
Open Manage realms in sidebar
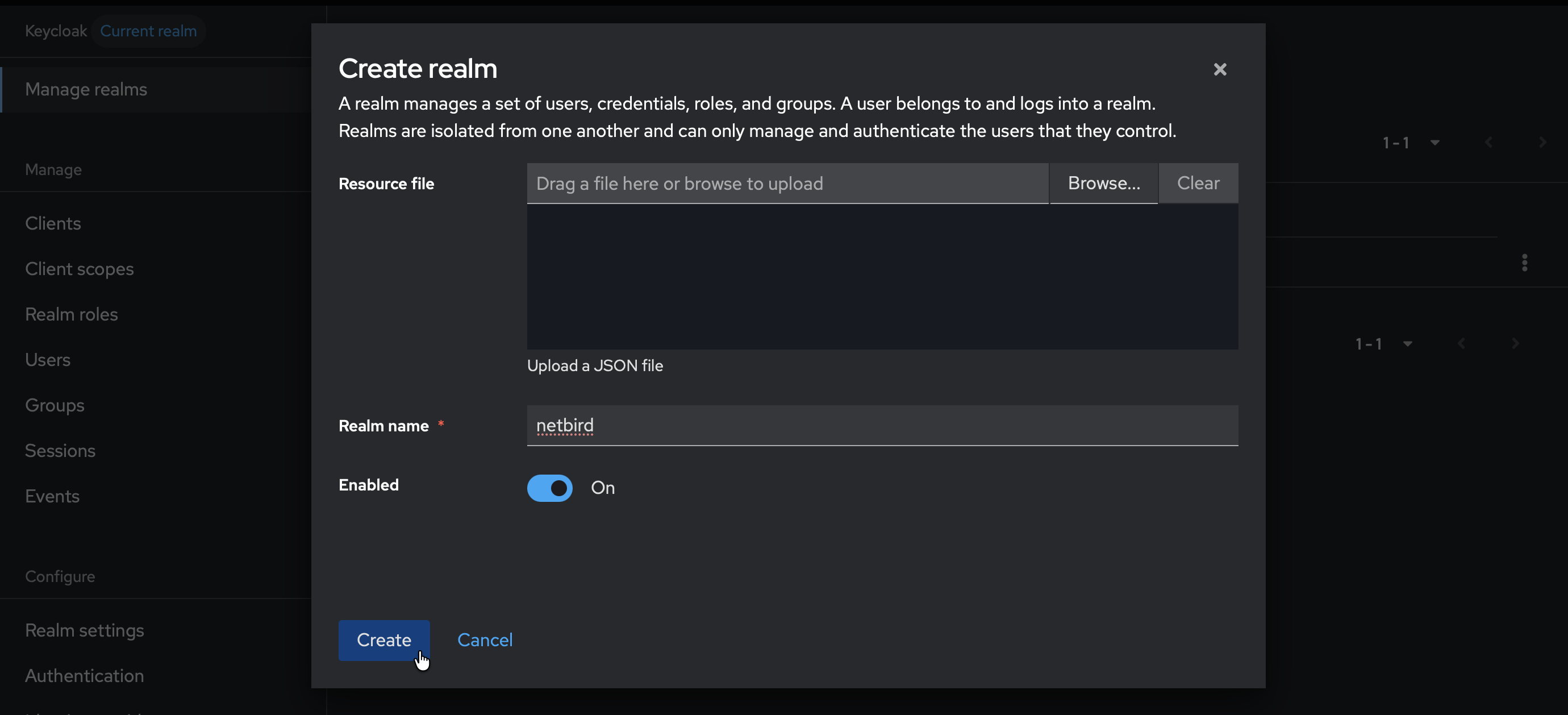pos(86,90)
